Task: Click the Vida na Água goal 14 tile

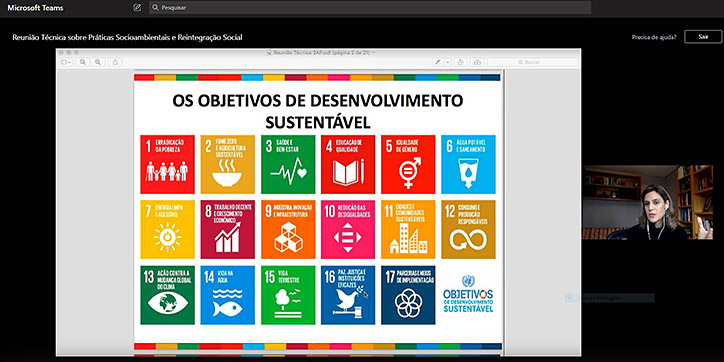Action: point(227,295)
